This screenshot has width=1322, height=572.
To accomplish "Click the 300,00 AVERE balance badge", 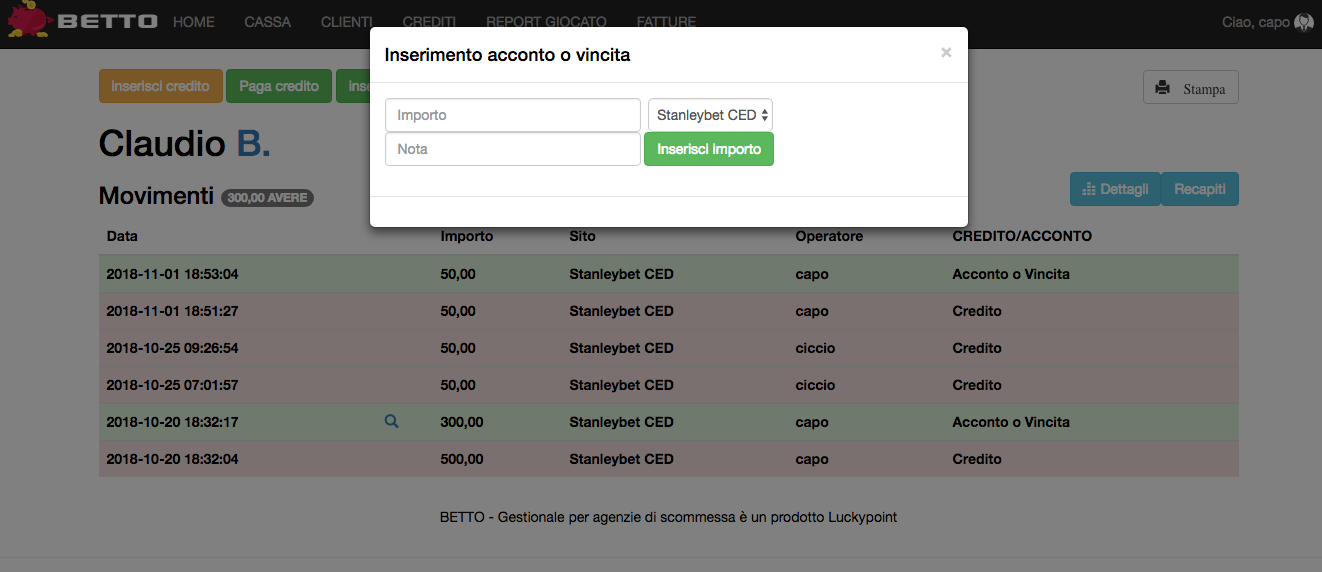I will pos(267,198).
